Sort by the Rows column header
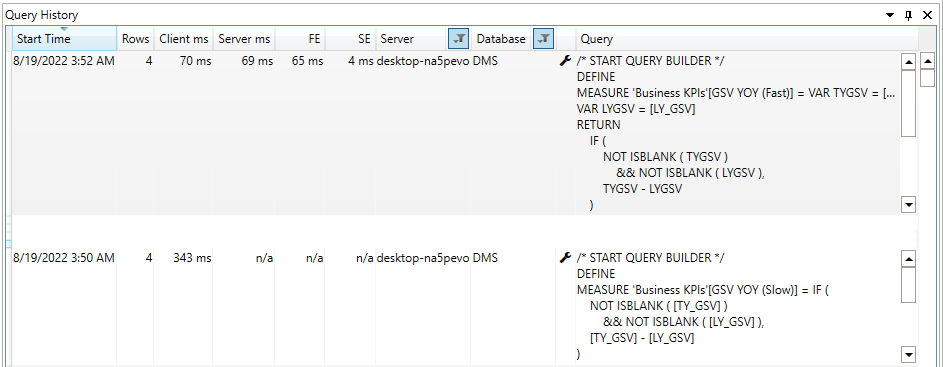943x367 pixels. (x=135, y=39)
